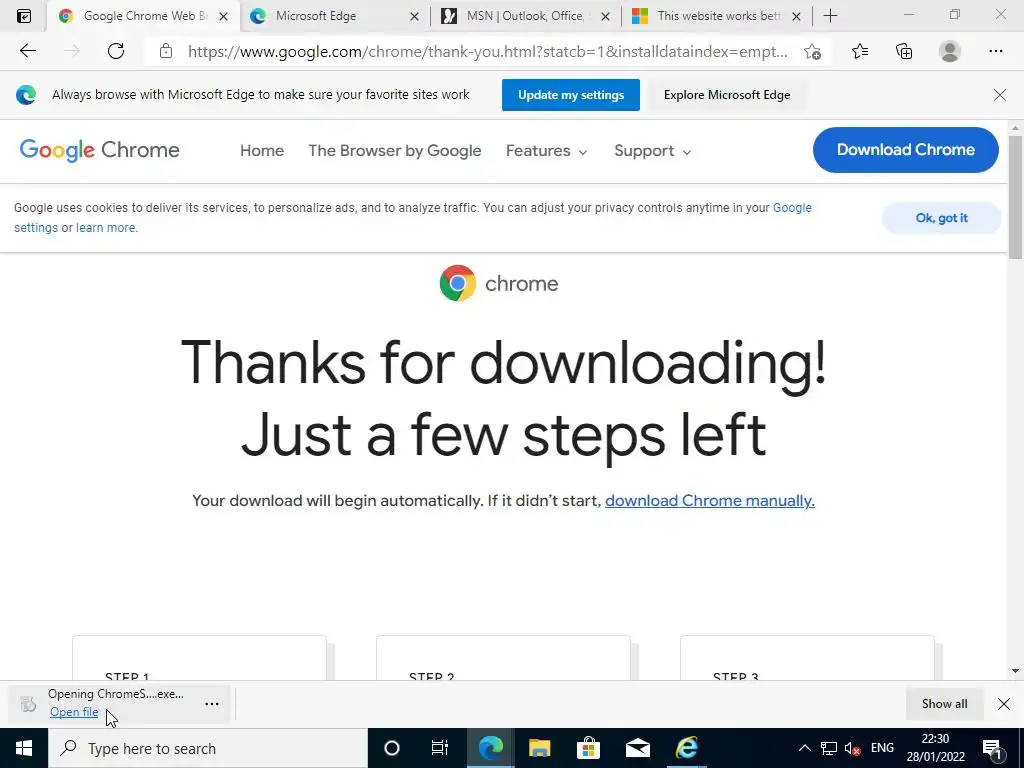Click the Type here to search box
This screenshot has width=1024, height=768.
click(x=208, y=748)
